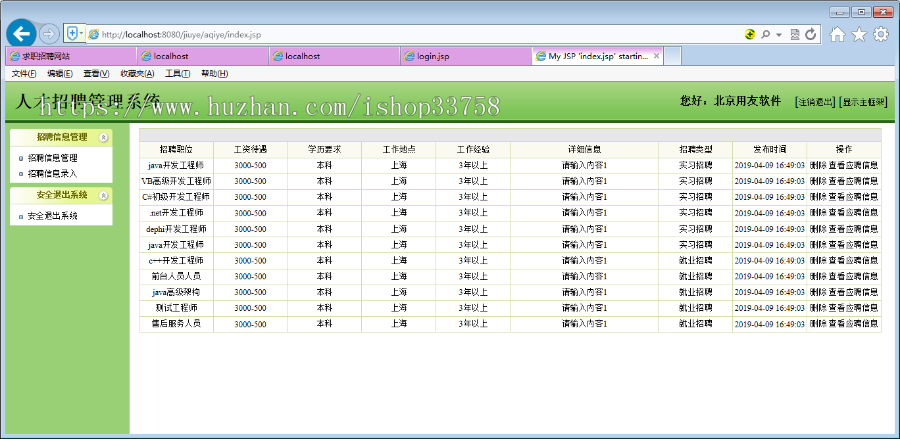View 查看应聘信息 for C#初级开发工程师

854,197
